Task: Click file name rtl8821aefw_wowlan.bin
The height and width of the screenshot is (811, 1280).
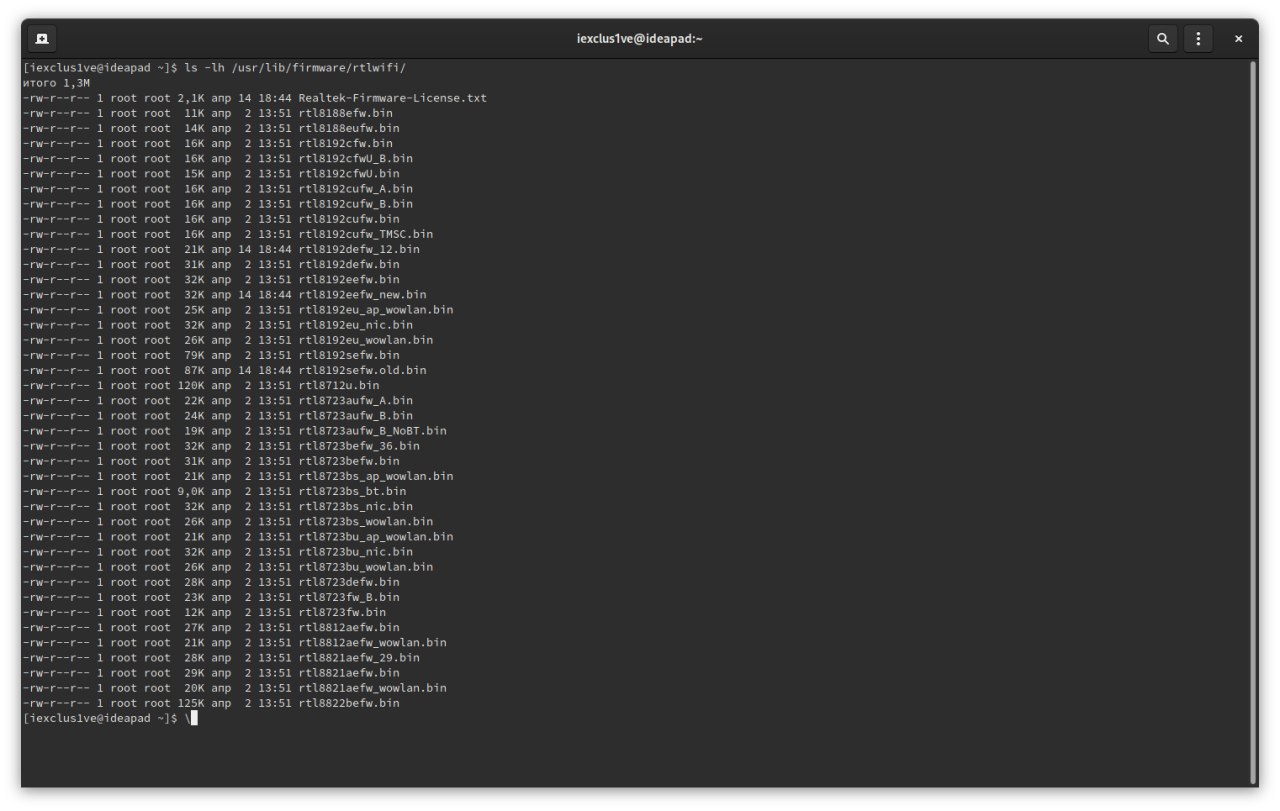Action: 372,687
